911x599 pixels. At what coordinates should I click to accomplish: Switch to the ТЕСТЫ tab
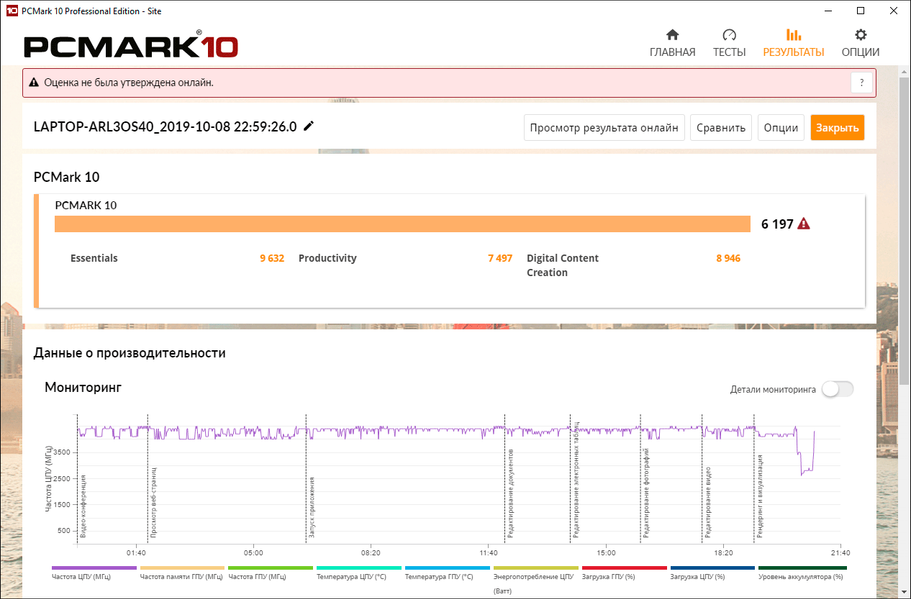729,43
